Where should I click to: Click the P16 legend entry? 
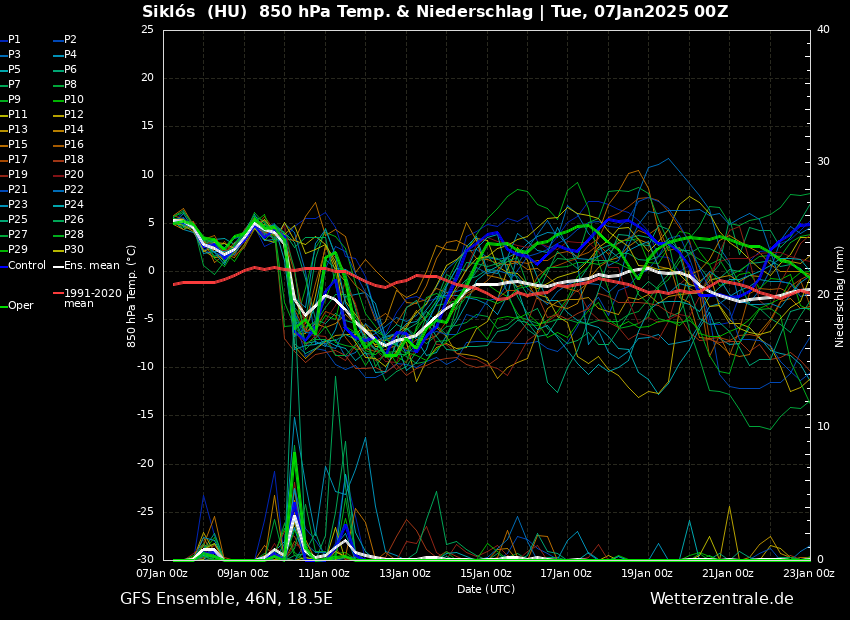tap(74, 145)
